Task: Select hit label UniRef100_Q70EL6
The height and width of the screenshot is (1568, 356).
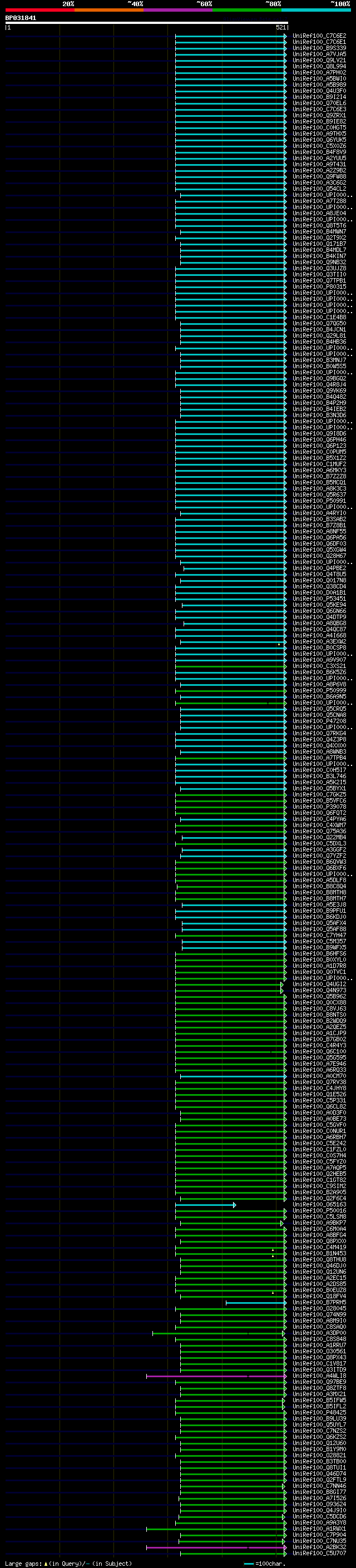Action: point(319,103)
